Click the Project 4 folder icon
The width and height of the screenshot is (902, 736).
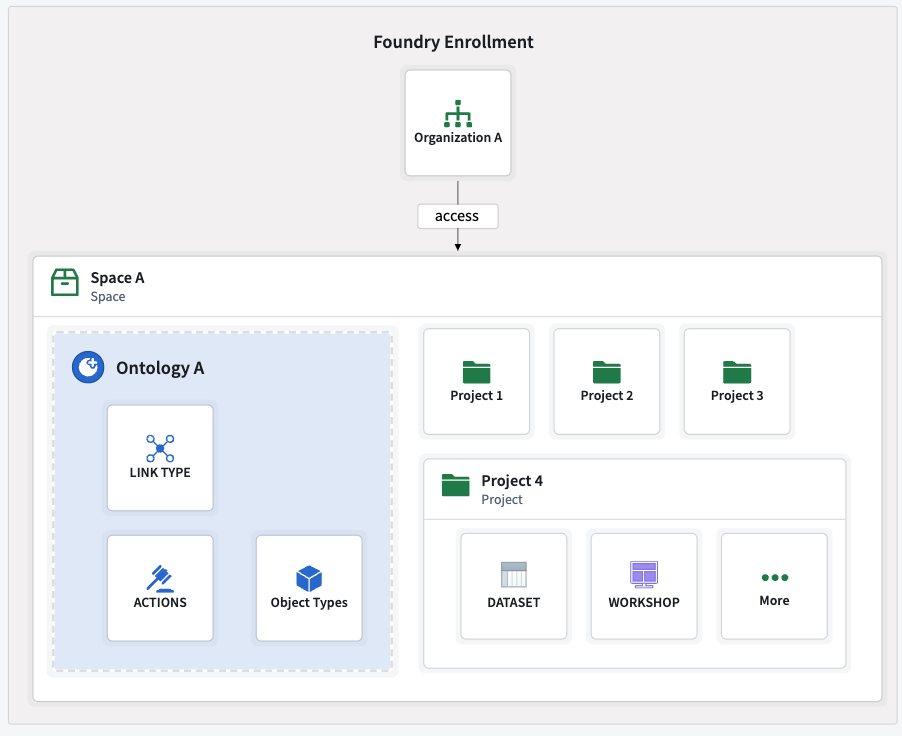456,486
